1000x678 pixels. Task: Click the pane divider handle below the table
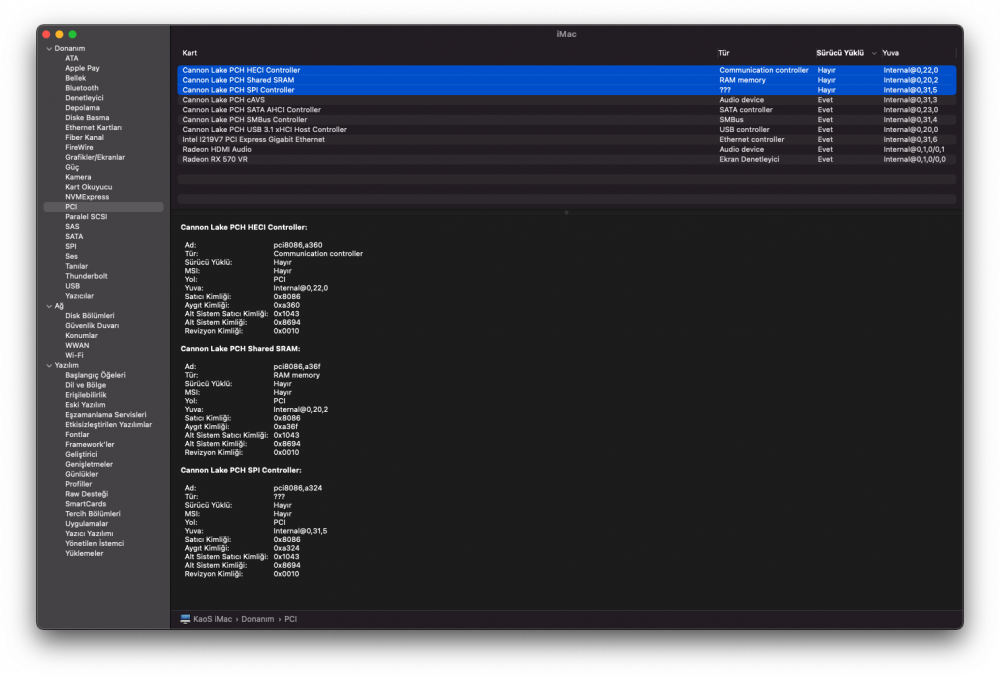(x=566, y=213)
